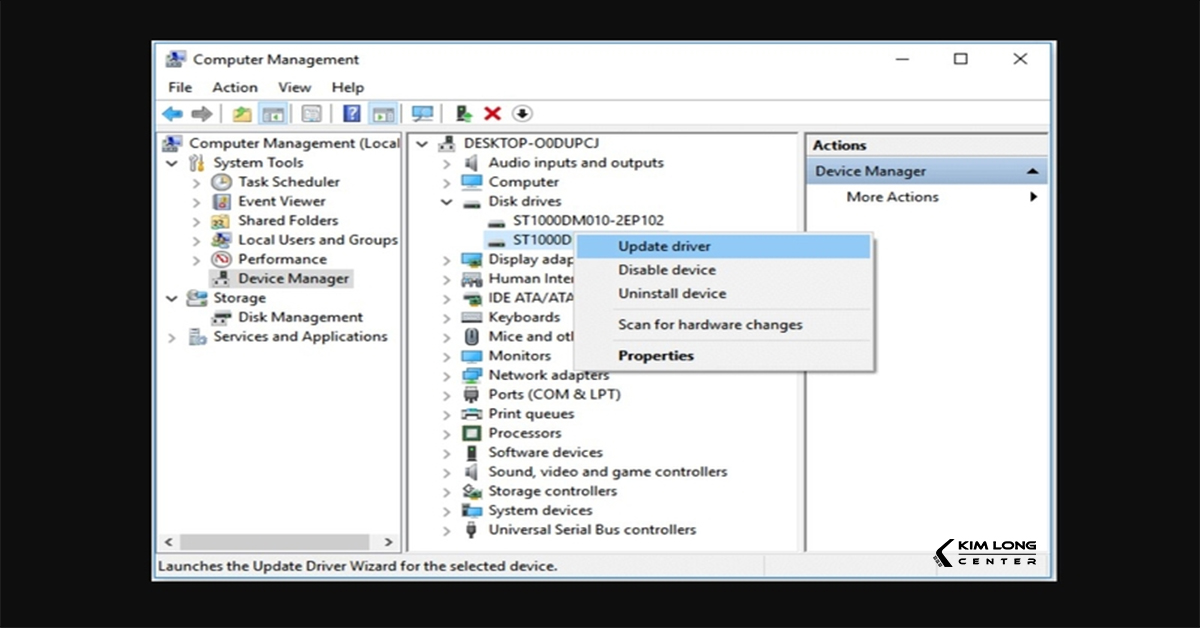Screen dimensions: 1200x628
Task: Toggle Show/Hide Console Tree toolbar button
Action: [272, 114]
